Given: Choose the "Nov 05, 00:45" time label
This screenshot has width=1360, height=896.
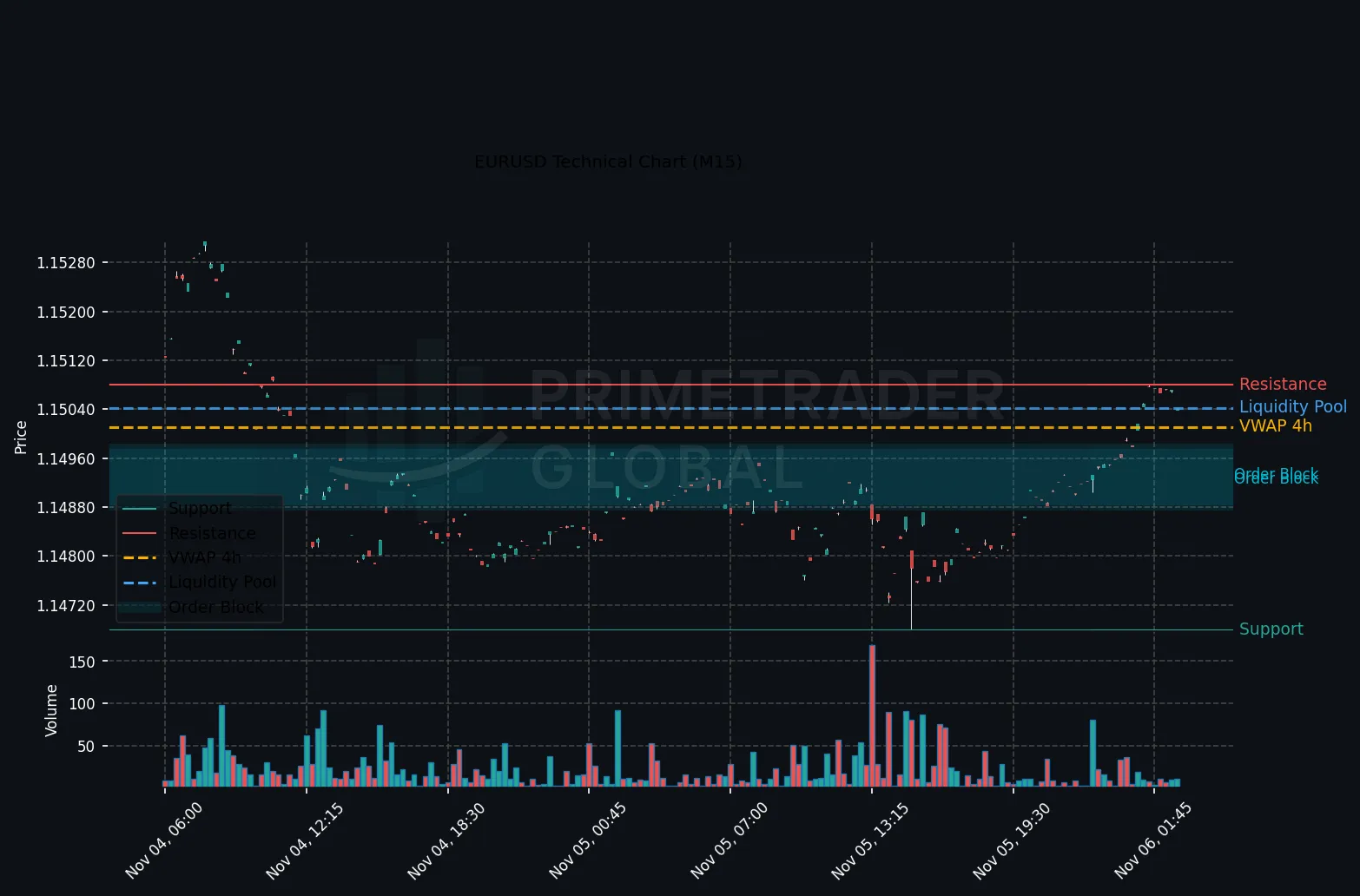Looking at the screenshot, I should 589,840.
